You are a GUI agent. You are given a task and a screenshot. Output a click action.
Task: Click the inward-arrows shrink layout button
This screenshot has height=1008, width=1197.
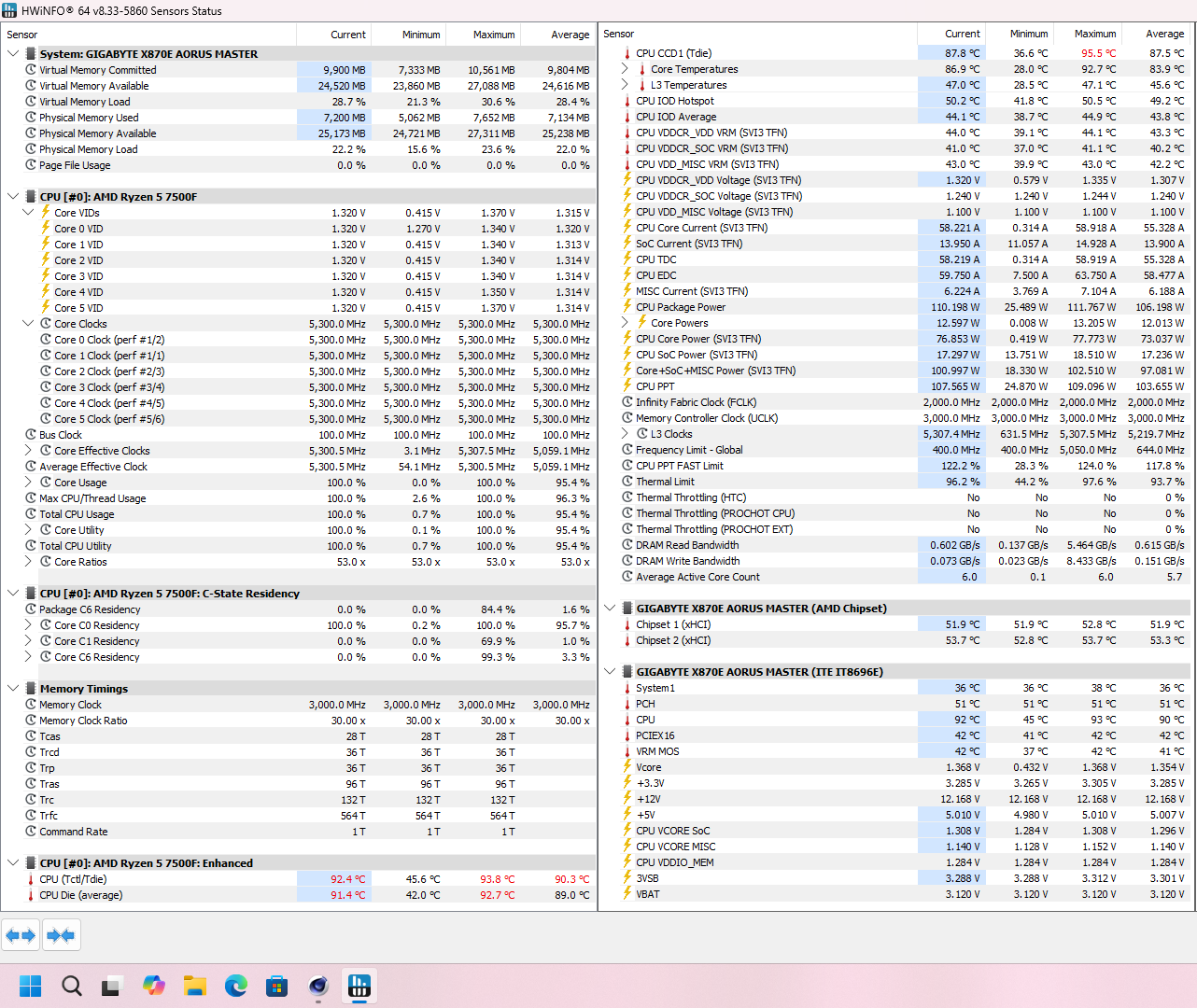(61, 935)
